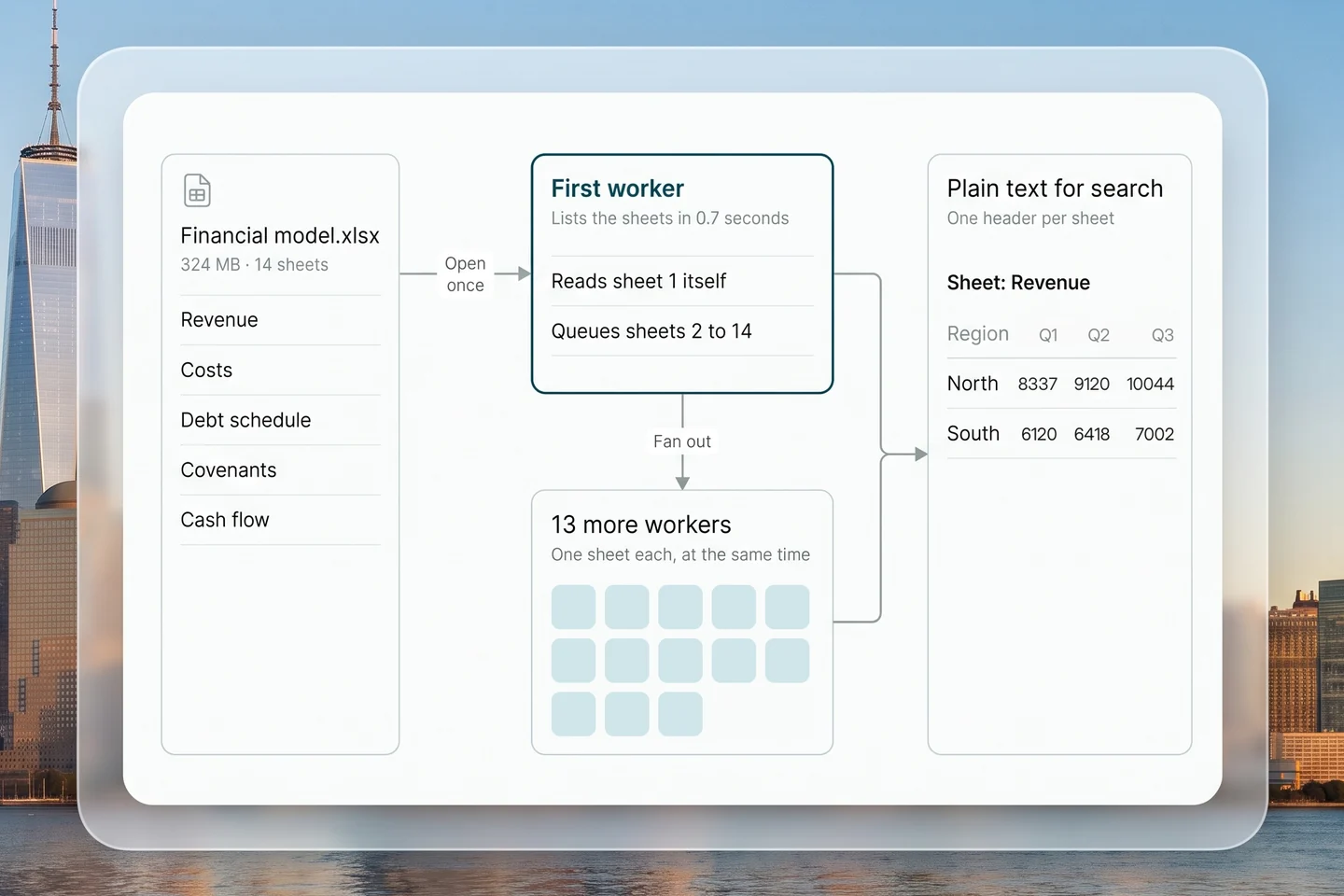Select "Lists the sheets in 0.7 seconds" text
Screen dimensions: 1344x896
[670, 218]
